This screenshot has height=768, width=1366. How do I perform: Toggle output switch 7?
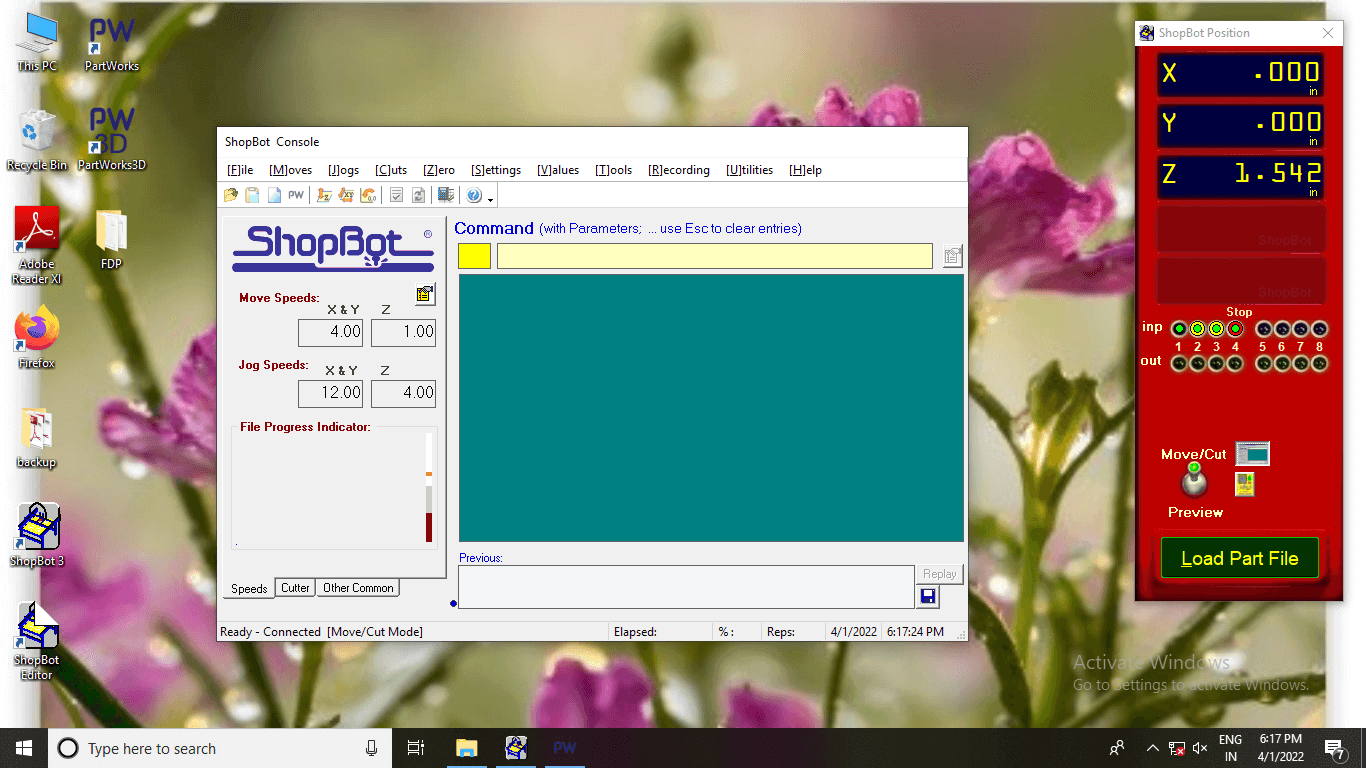(x=1301, y=363)
